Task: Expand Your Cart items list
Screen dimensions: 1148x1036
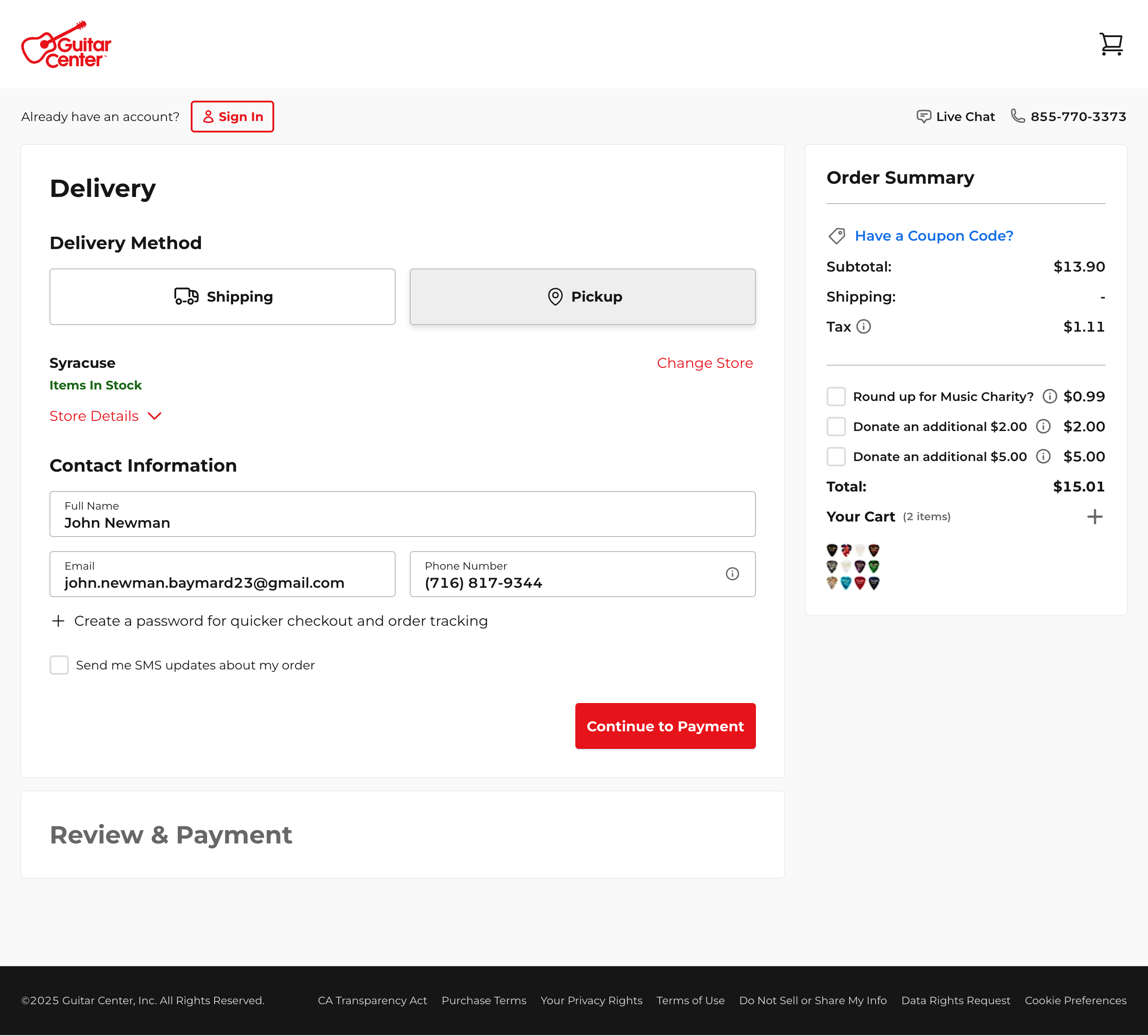Action: pos(1094,516)
